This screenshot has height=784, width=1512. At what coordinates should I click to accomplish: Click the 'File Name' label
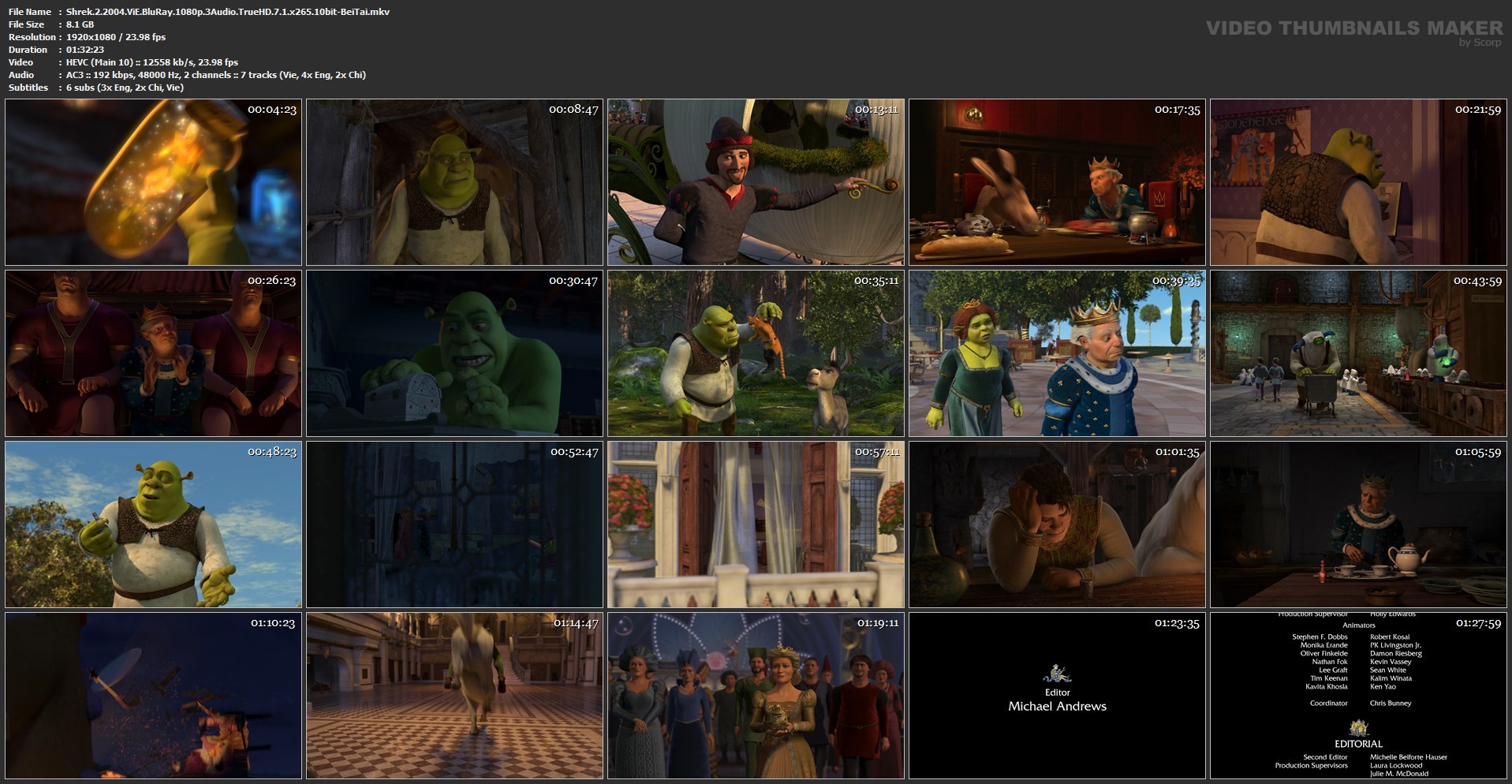tap(30, 12)
